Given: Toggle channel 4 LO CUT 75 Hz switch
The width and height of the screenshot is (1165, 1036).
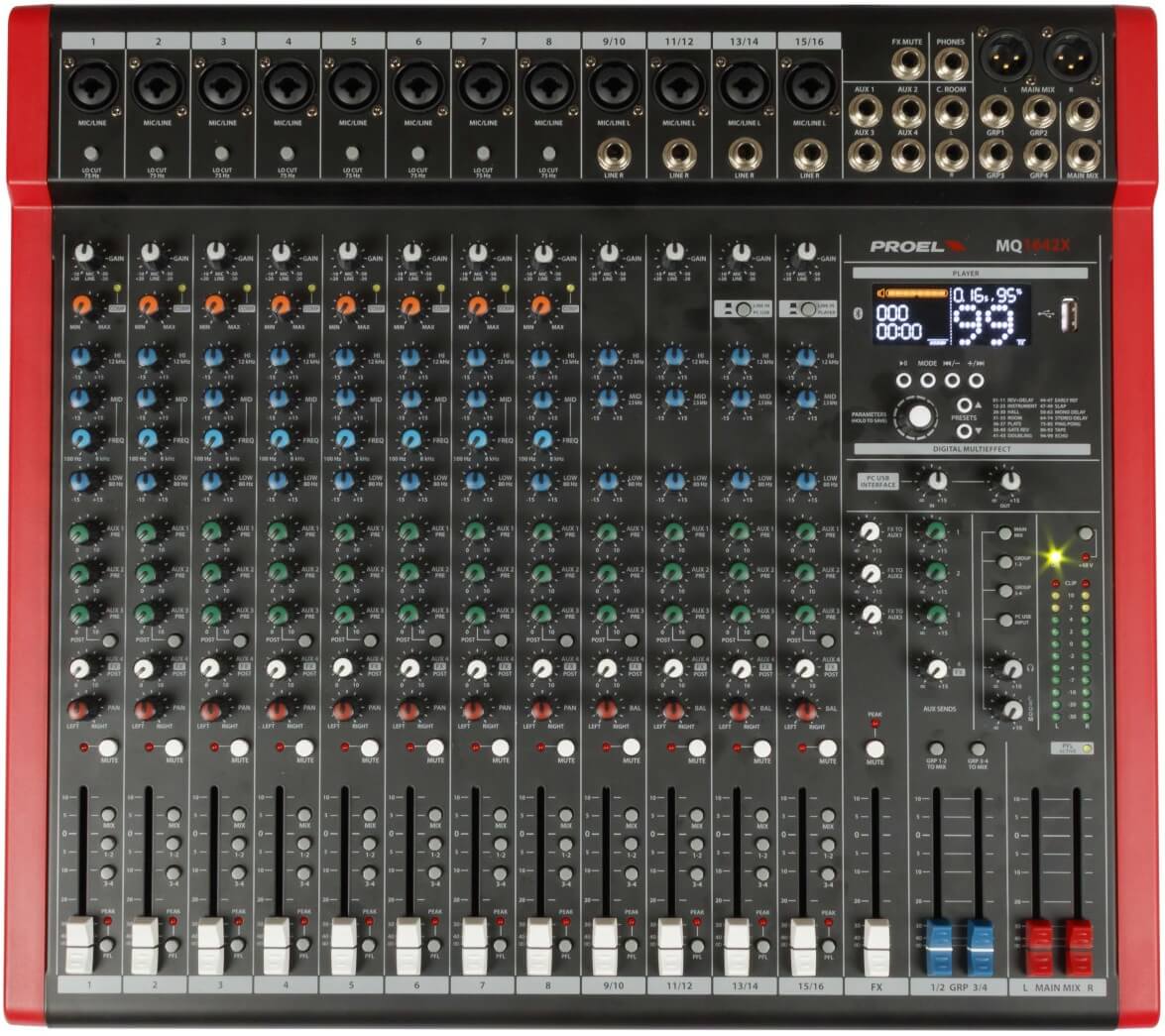Looking at the screenshot, I should 287,154.
